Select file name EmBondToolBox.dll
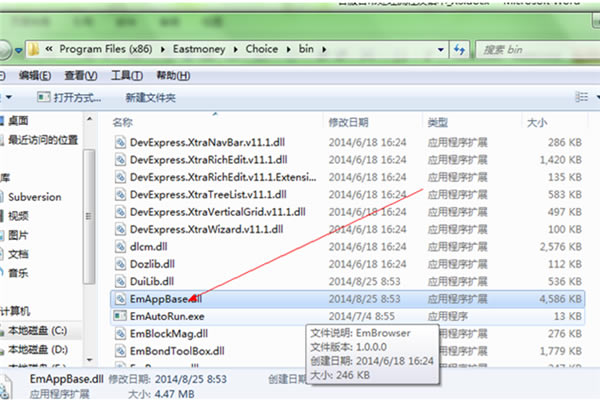 point(177,351)
